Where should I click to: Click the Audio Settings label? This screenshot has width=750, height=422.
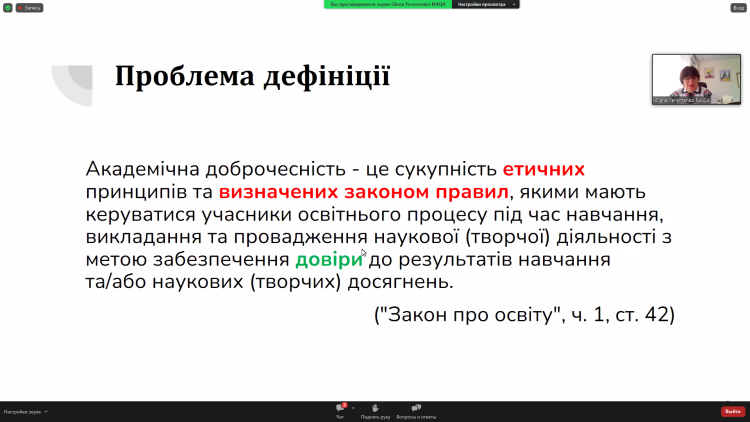pos(22,412)
